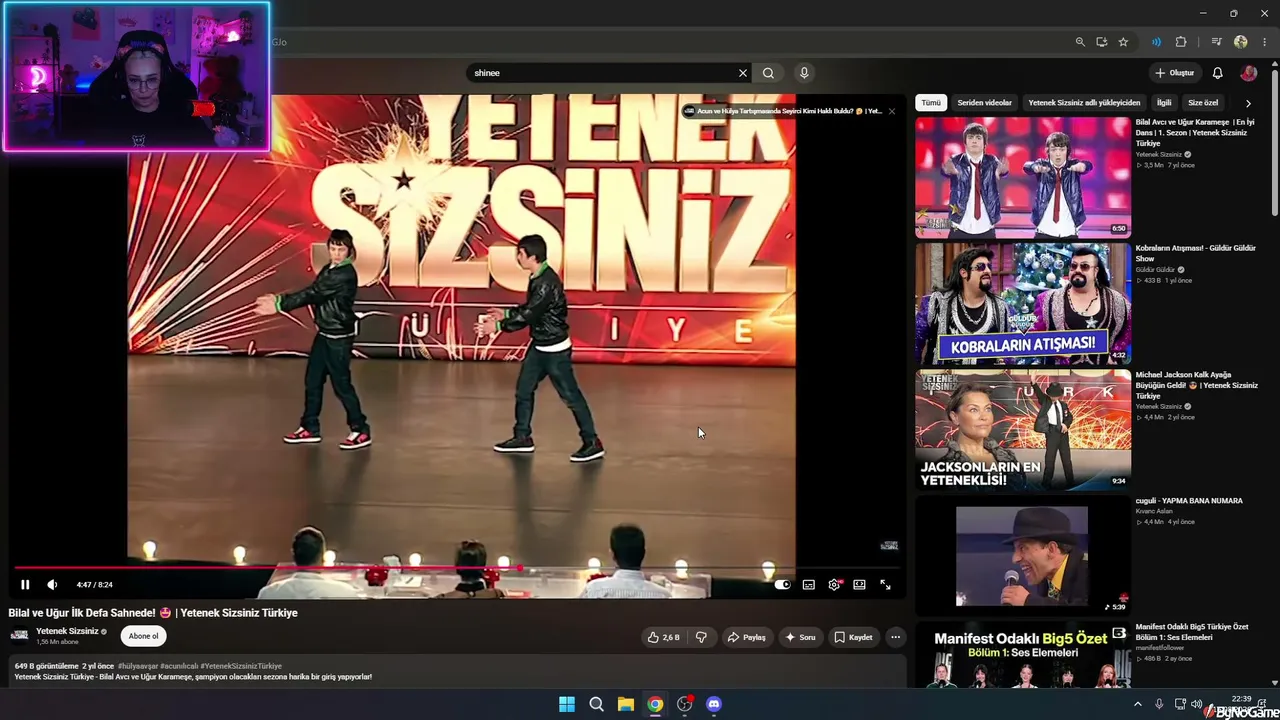This screenshot has width=1280, height=720.
Task: Click the browser zoom magnifier icon
Action: click(x=1080, y=42)
